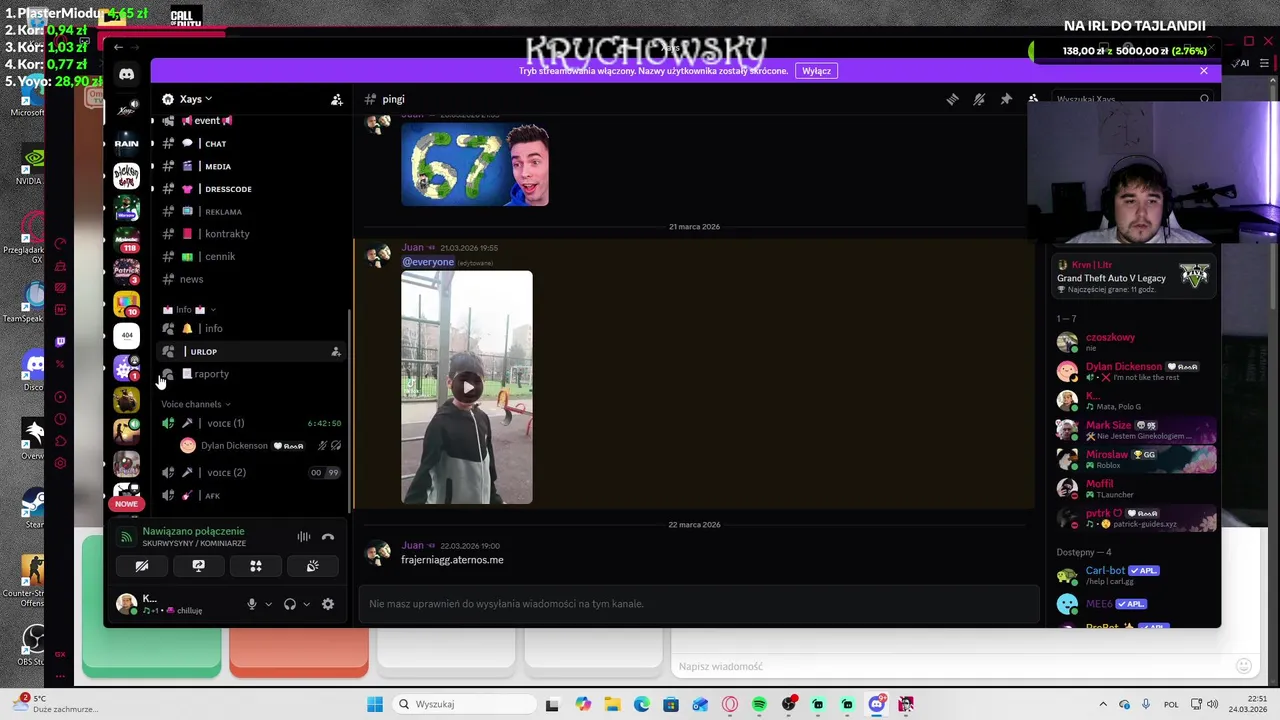This screenshot has height=720, width=1280.
Task: Open the raporty channel
Action: click(250, 374)
